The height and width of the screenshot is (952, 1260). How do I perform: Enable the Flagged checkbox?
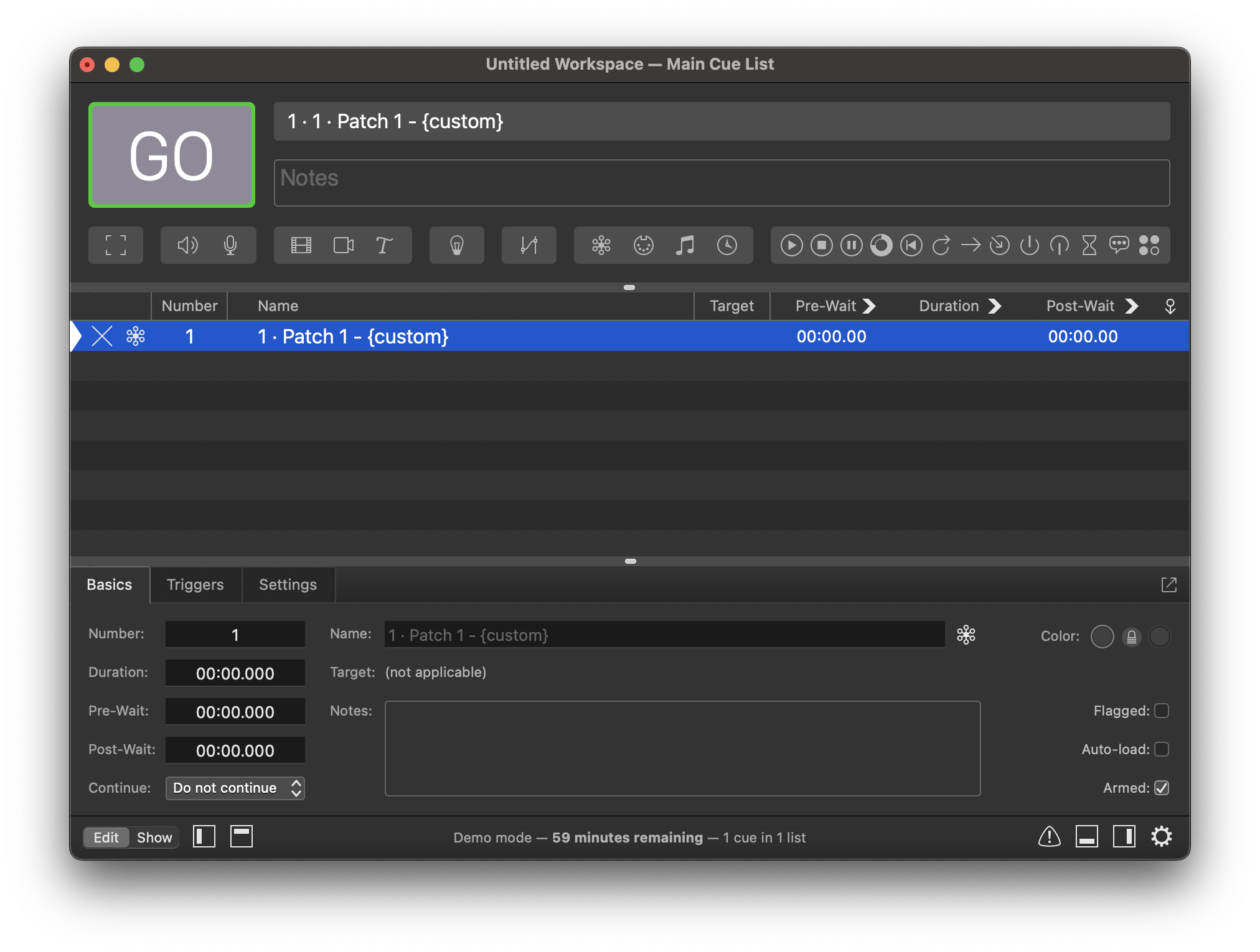pyautogui.click(x=1161, y=711)
